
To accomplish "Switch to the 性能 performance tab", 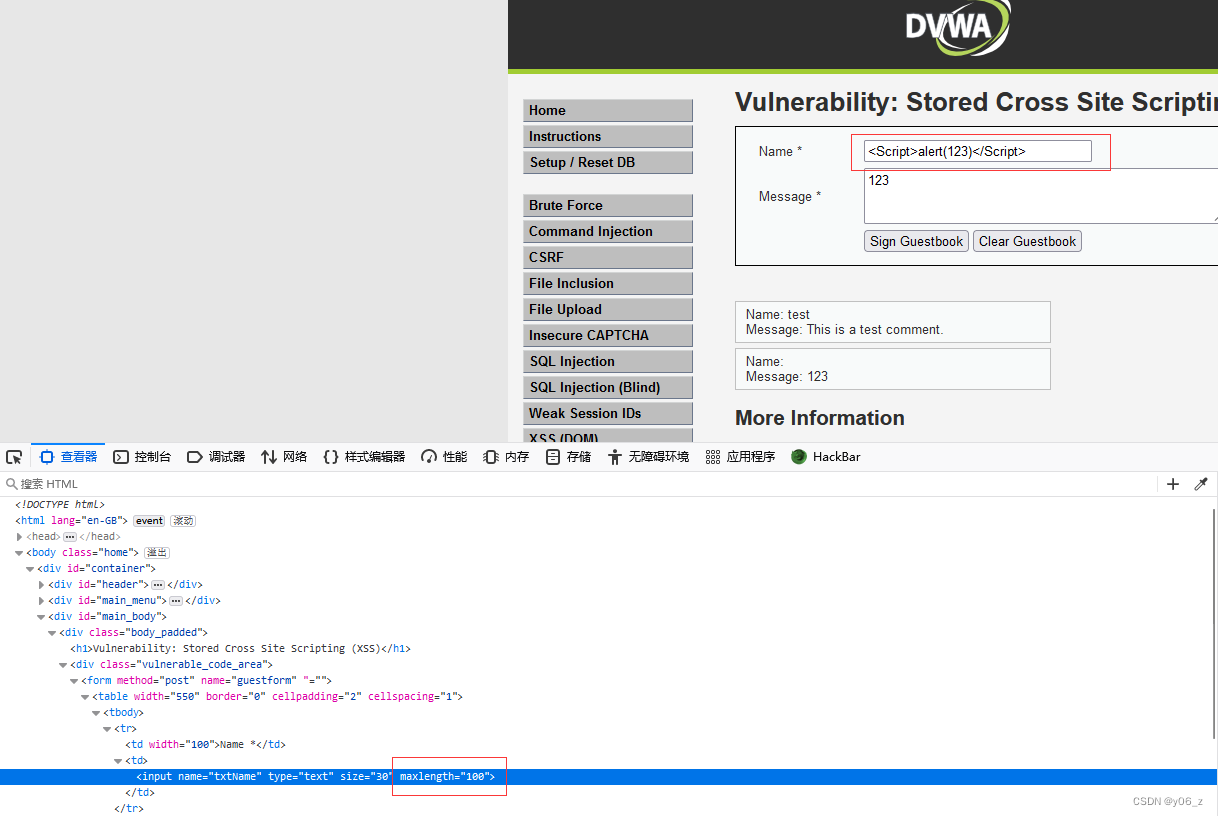I will (x=444, y=457).
